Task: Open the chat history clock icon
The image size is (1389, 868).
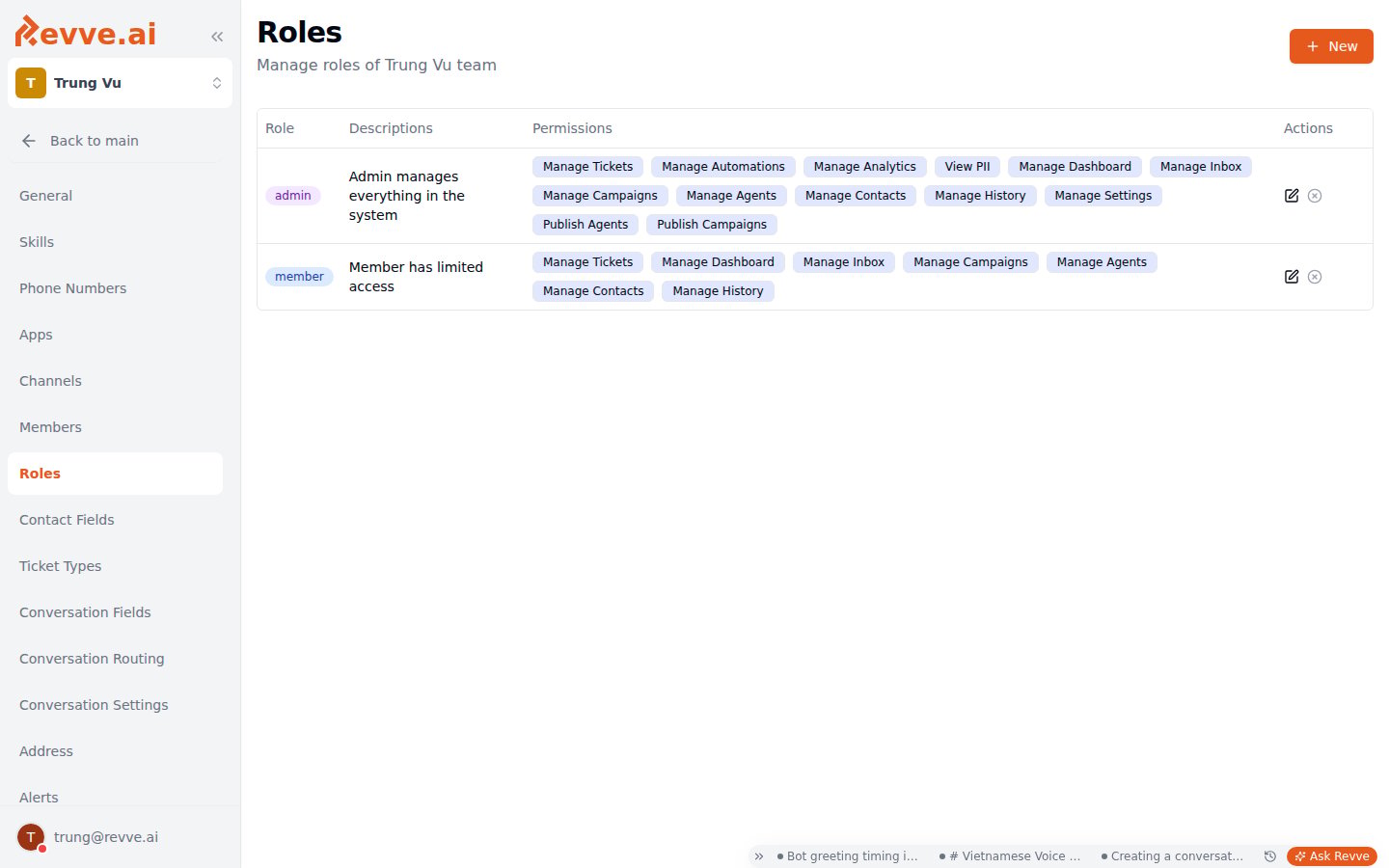Action: coord(1270,856)
